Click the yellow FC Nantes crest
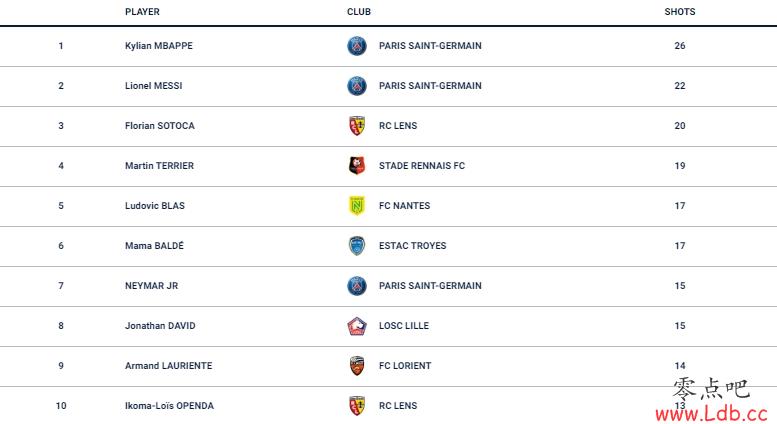This screenshot has height=424, width=777. tap(357, 206)
